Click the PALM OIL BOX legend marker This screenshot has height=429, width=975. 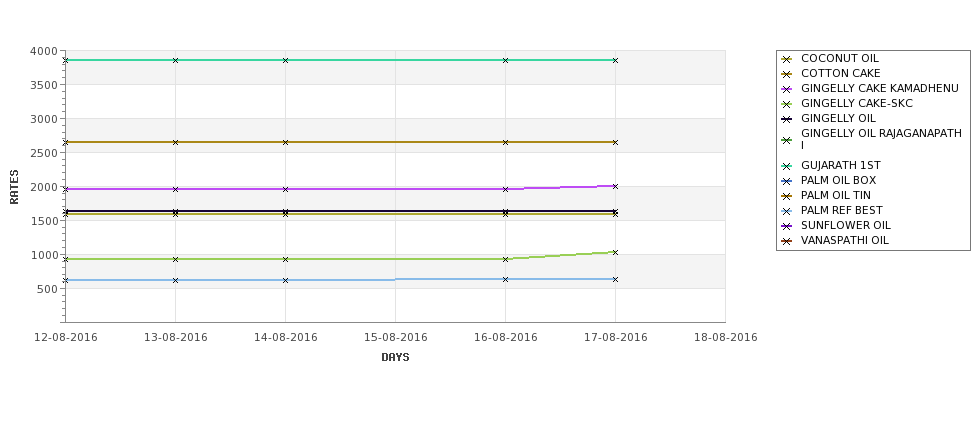787,181
